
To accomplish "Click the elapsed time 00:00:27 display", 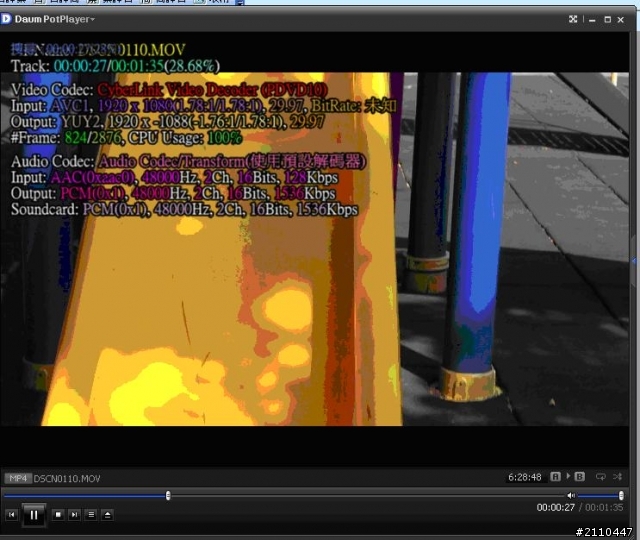I will tap(556, 507).
